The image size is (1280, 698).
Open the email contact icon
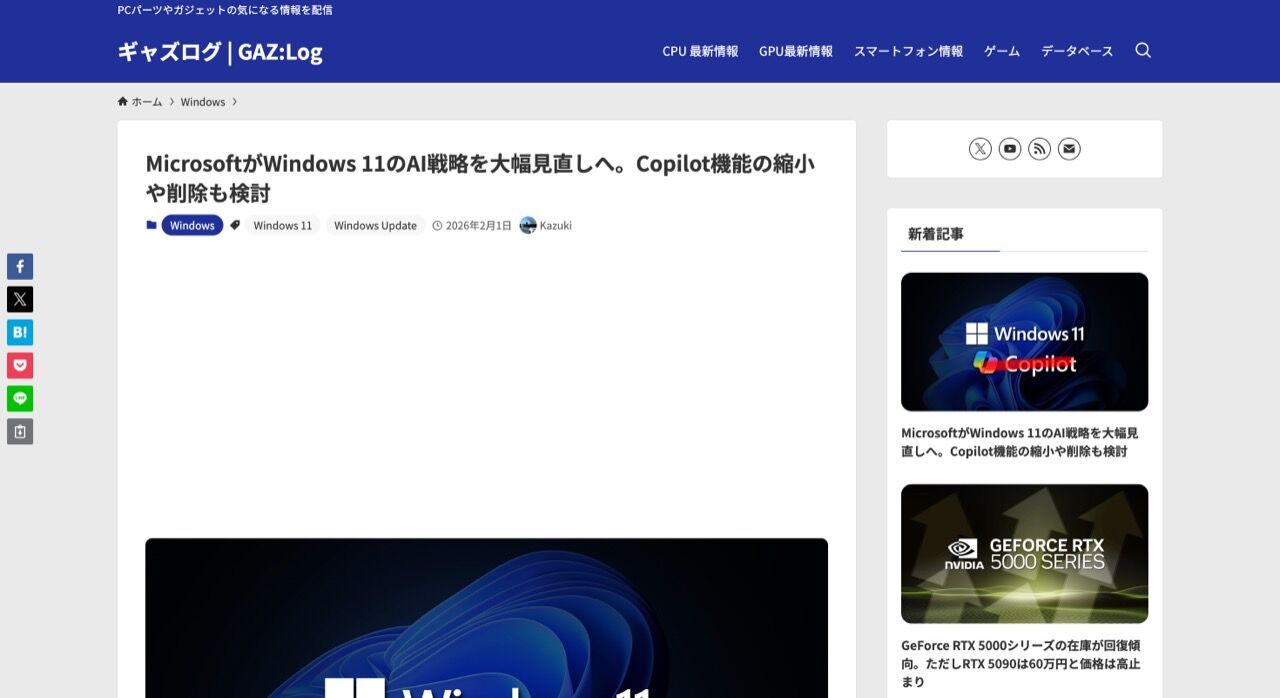(x=1069, y=149)
